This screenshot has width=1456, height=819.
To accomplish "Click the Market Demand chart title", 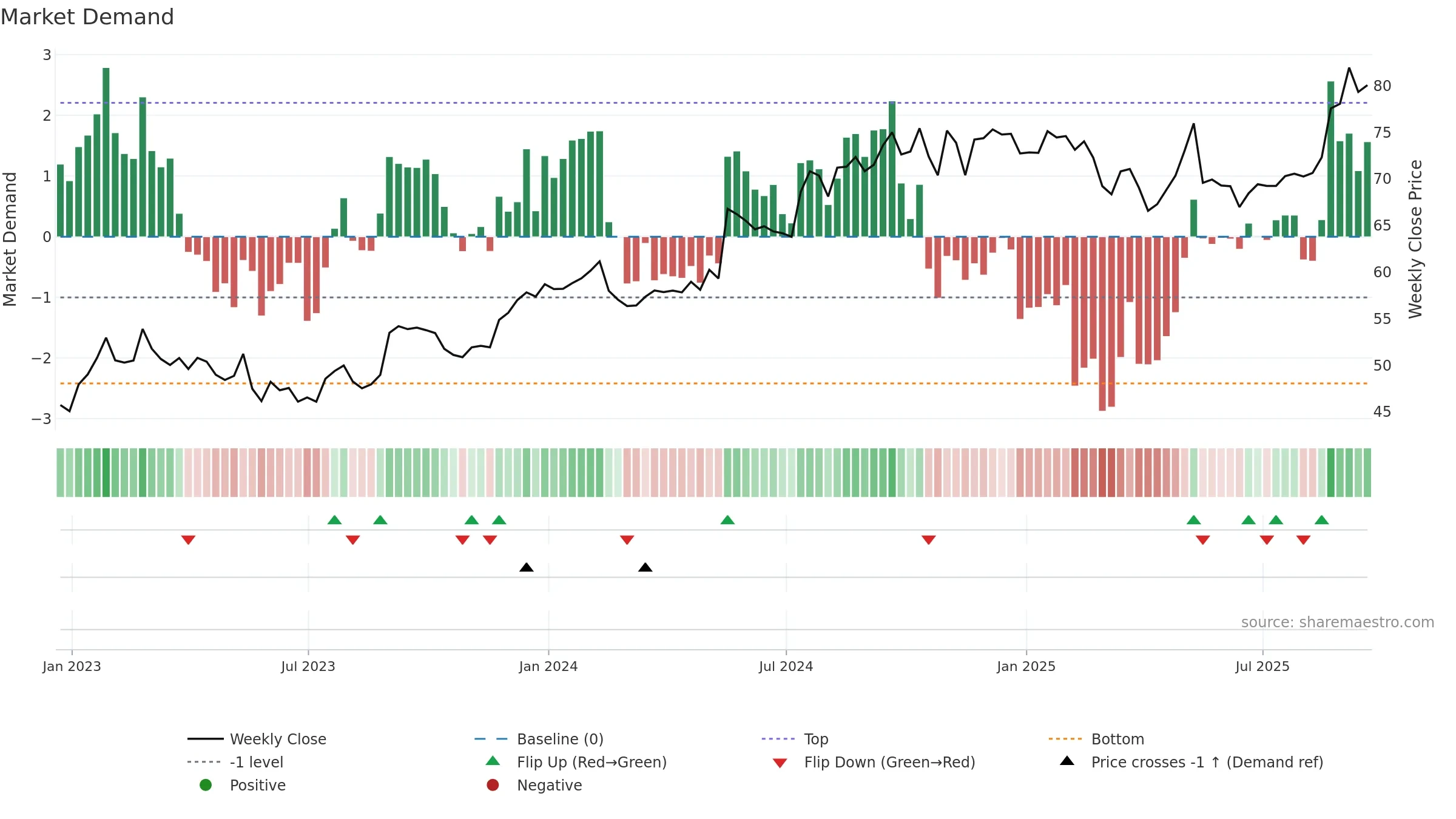I will (87, 17).
